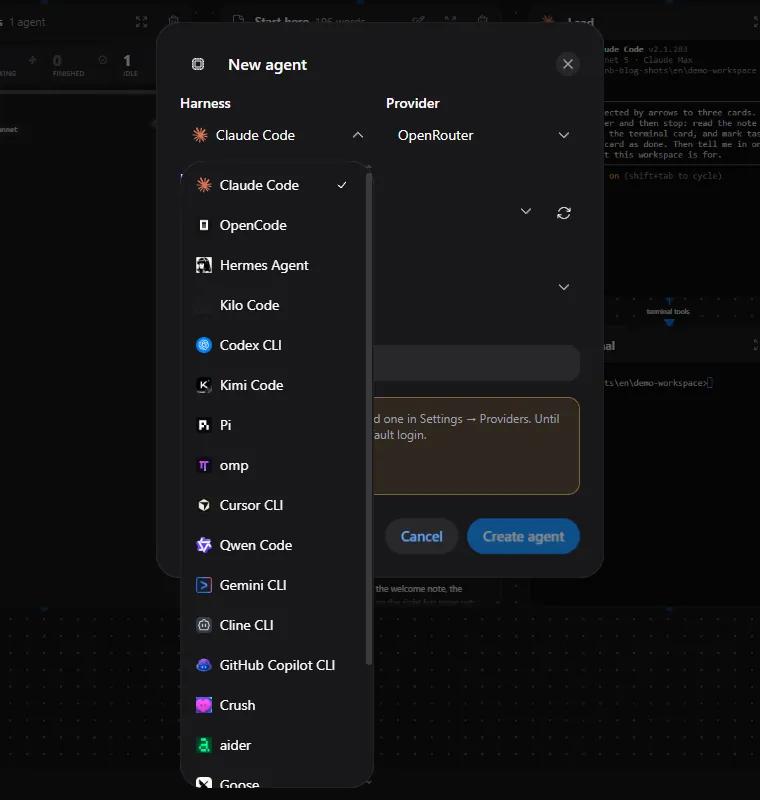Click the terminal tools label in background
The image size is (760, 800).
[668, 311]
